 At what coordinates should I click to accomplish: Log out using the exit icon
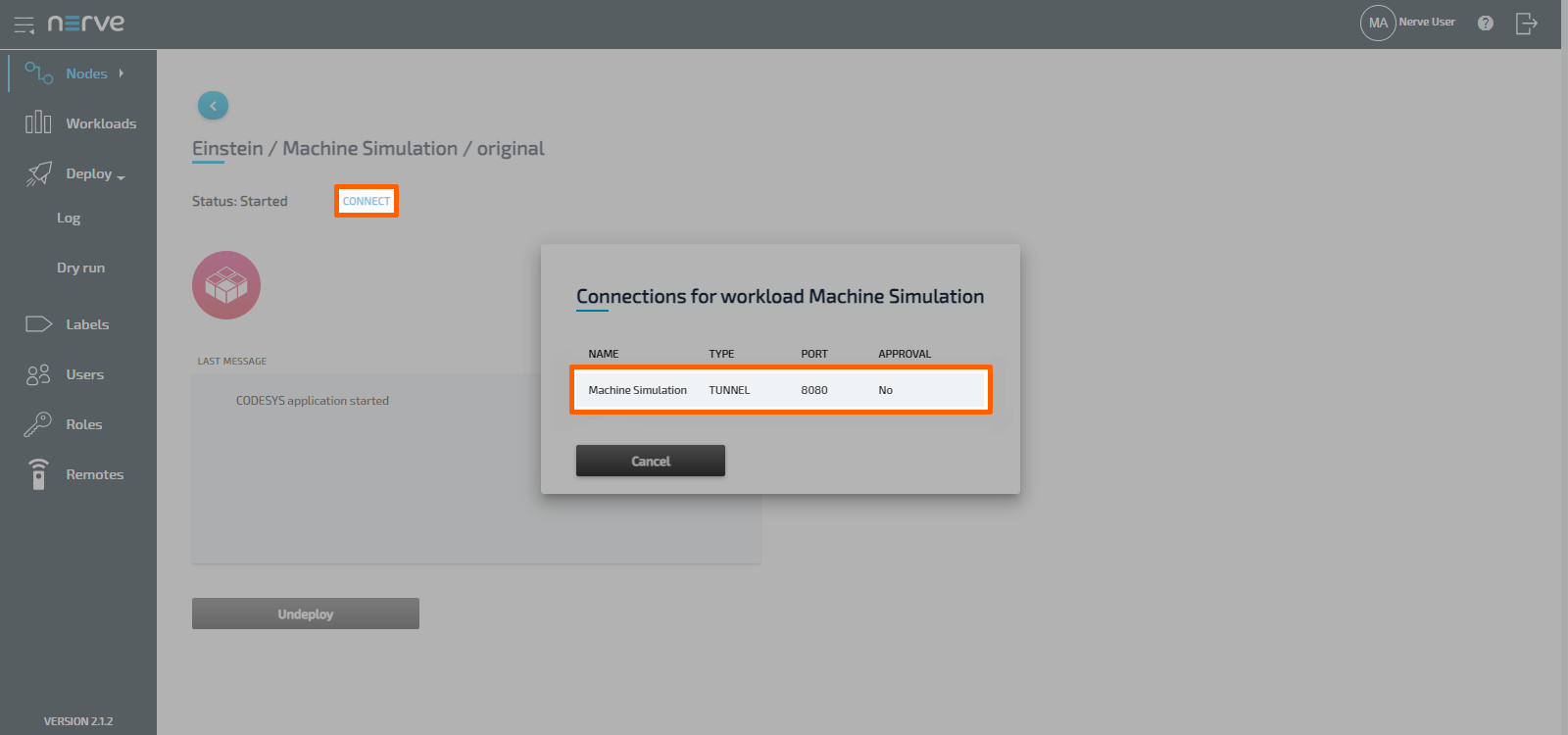[1526, 23]
